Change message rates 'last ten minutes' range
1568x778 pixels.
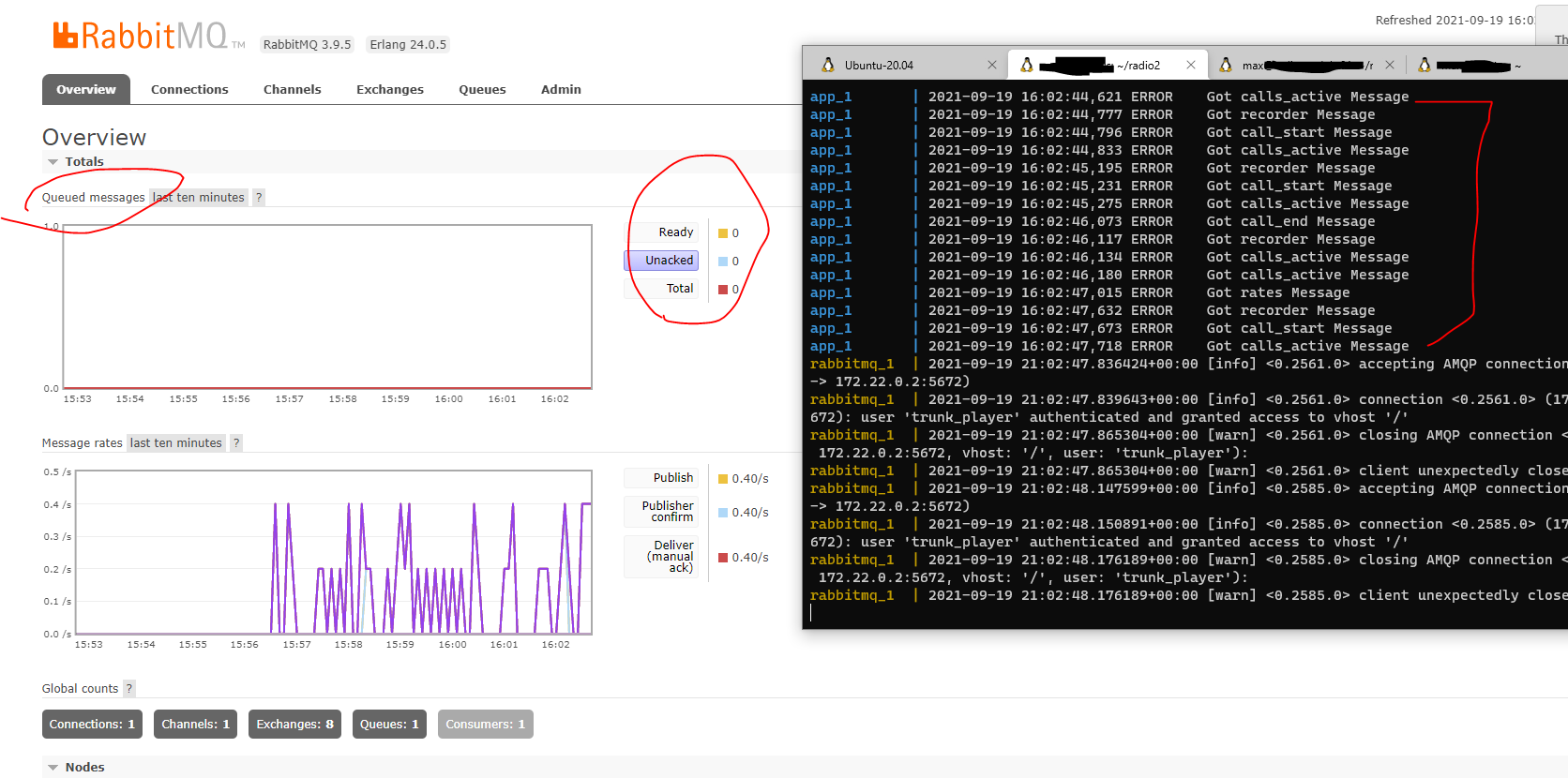[x=176, y=442]
